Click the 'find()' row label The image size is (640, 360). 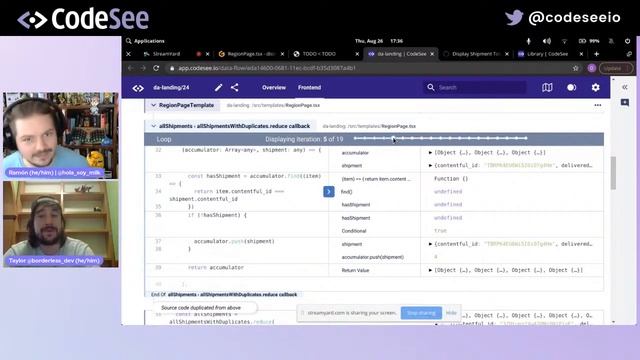pos(347,192)
